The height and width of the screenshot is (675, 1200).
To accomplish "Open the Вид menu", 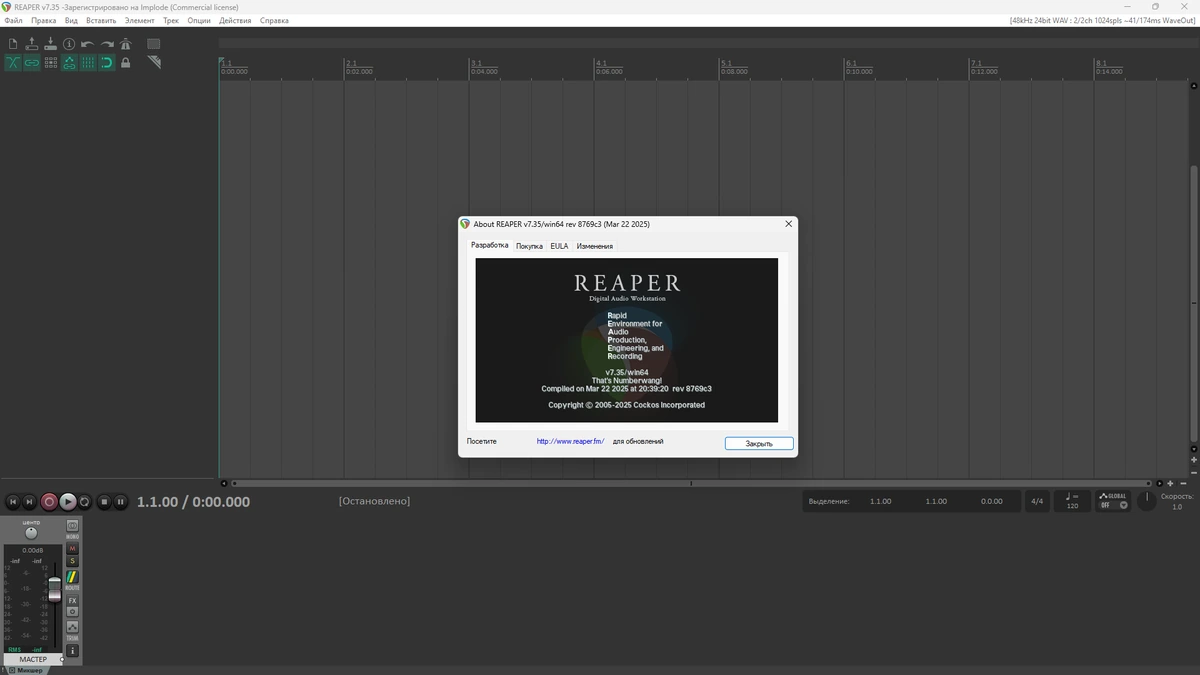I will pos(71,20).
